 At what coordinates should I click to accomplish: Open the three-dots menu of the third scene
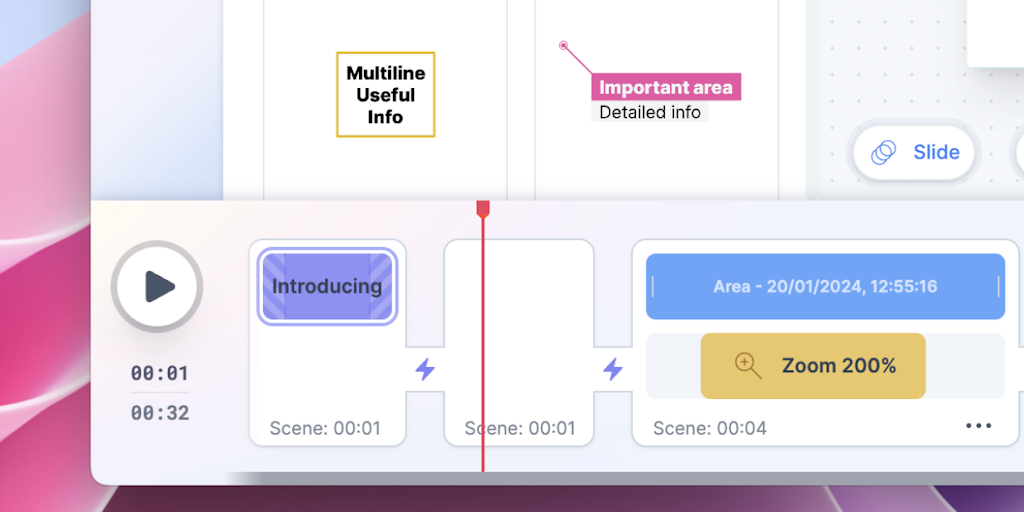click(979, 426)
